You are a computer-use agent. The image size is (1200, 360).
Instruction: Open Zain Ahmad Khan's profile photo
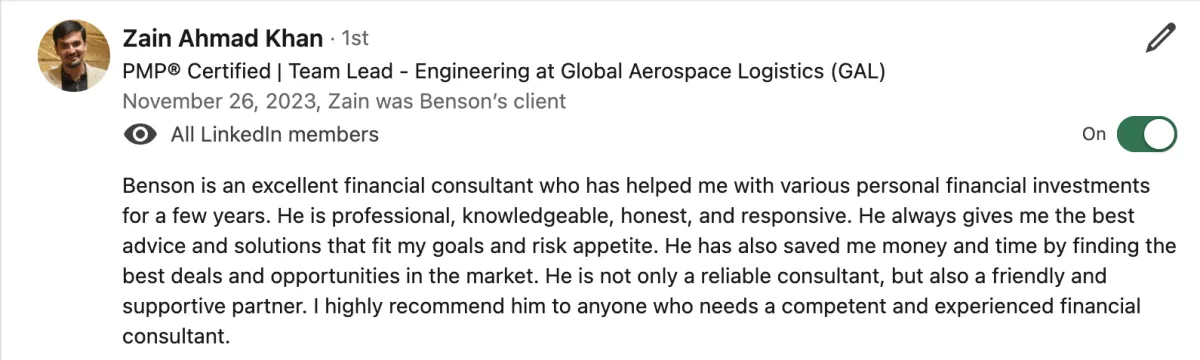pos(74,55)
